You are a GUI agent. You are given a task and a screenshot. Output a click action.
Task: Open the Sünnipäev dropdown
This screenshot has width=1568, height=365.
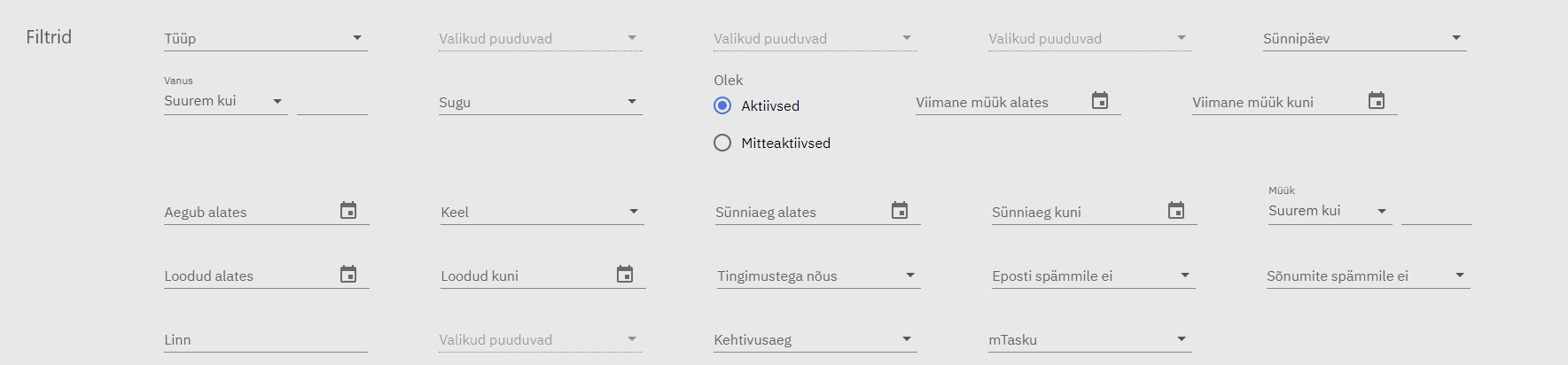coord(1364,38)
